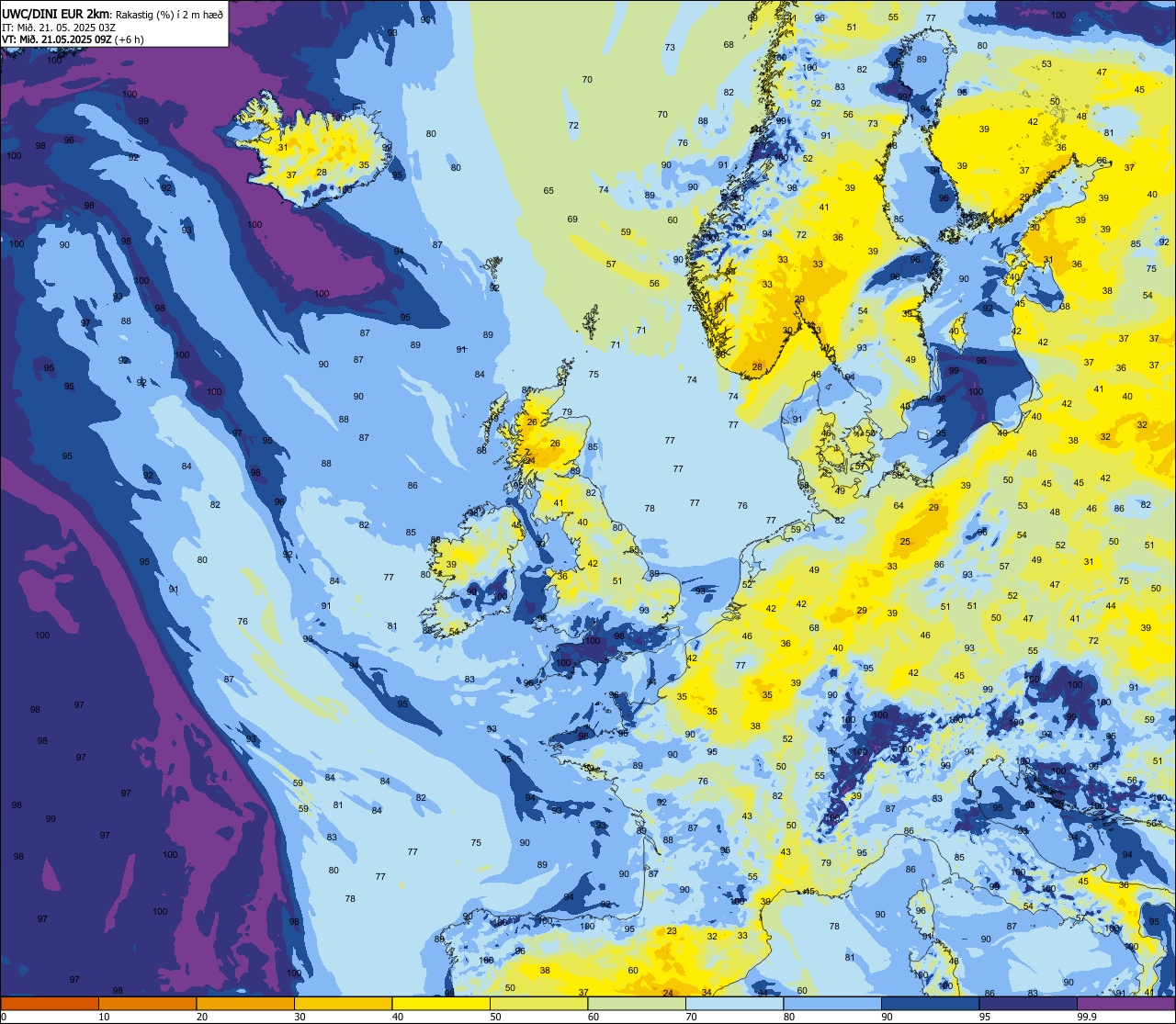Select the purple legend swatch above 99.9
The width and height of the screenshot is (1176, 1024).
pyautogui.click(x=1125, y=1003)
